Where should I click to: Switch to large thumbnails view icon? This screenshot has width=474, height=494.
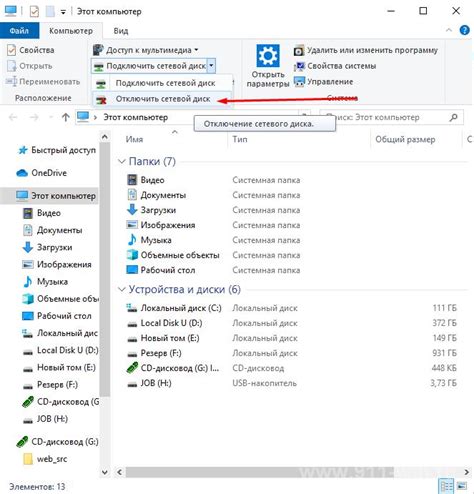pyautogui.click(x=461, y=486)
